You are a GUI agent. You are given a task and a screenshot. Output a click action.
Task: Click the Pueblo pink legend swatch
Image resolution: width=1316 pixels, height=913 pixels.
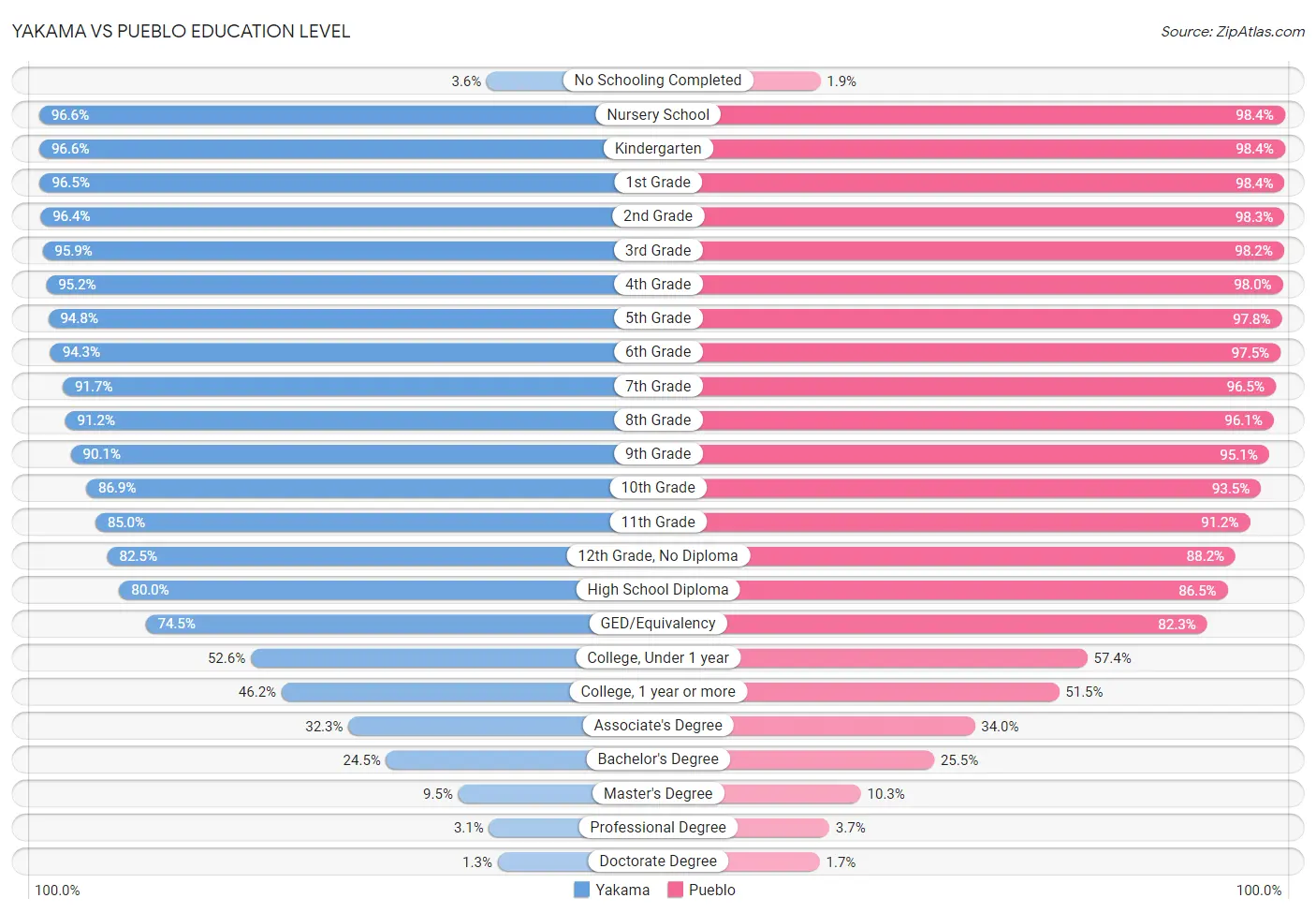675,890
